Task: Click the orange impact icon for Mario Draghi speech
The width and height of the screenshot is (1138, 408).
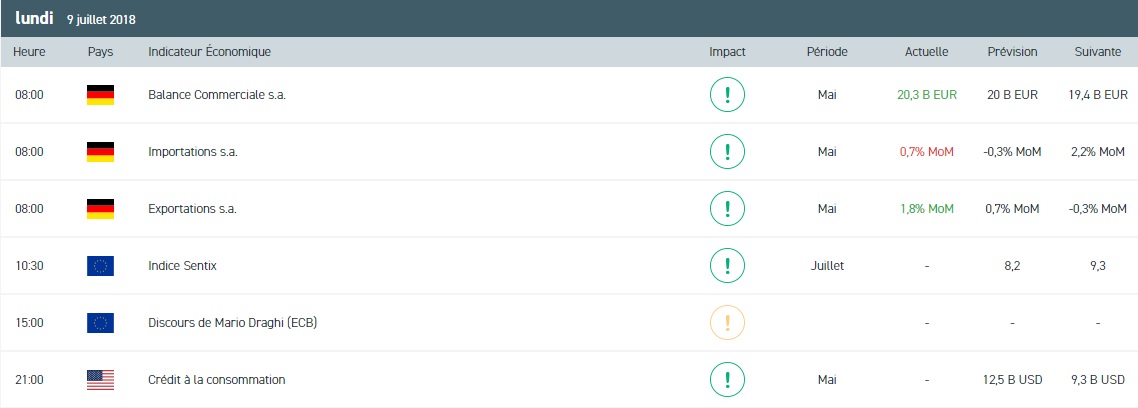Action: click(x=727, y=323)
